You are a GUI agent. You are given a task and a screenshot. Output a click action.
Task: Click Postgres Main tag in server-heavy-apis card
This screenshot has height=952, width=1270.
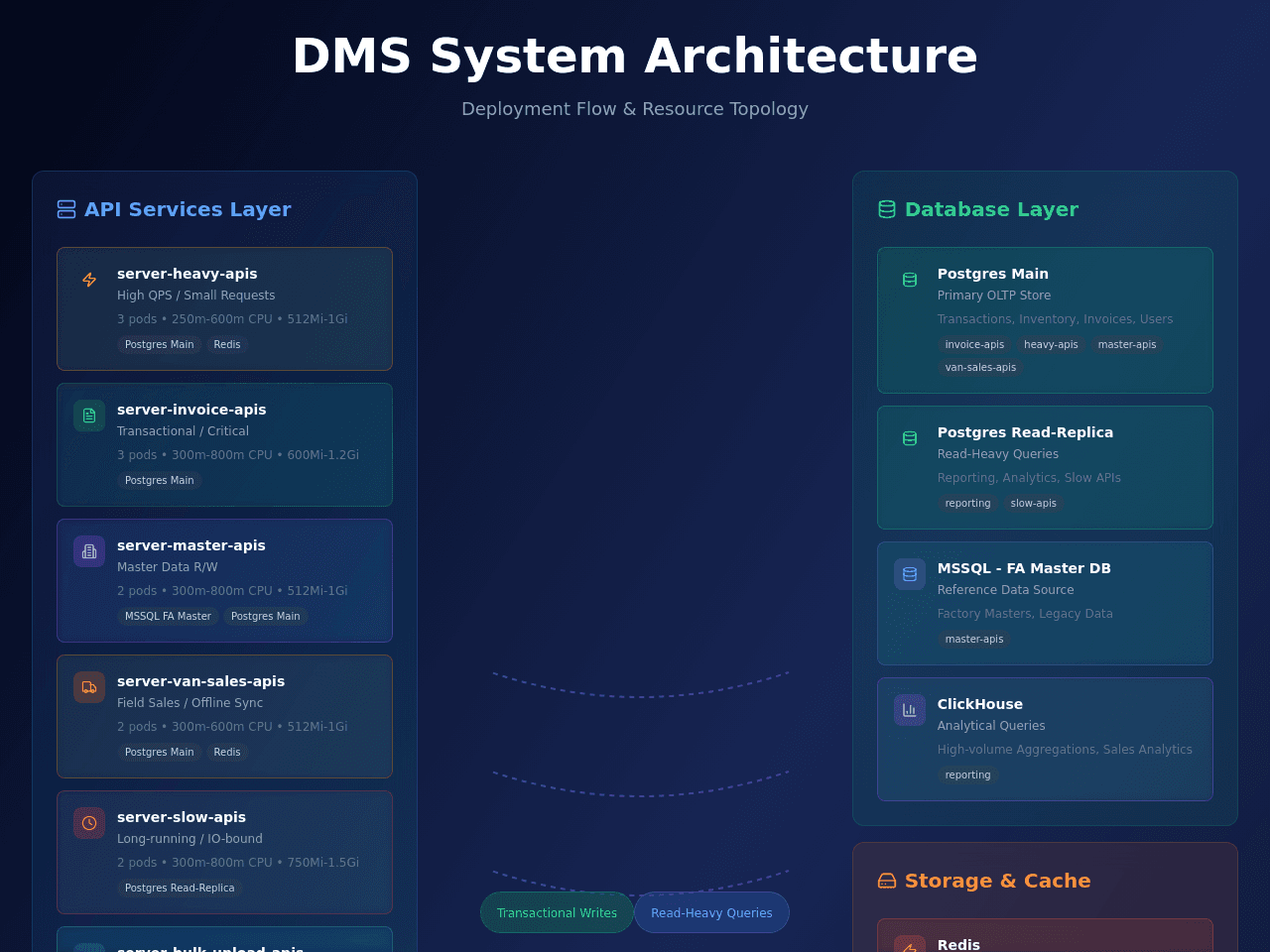[160, 345]
